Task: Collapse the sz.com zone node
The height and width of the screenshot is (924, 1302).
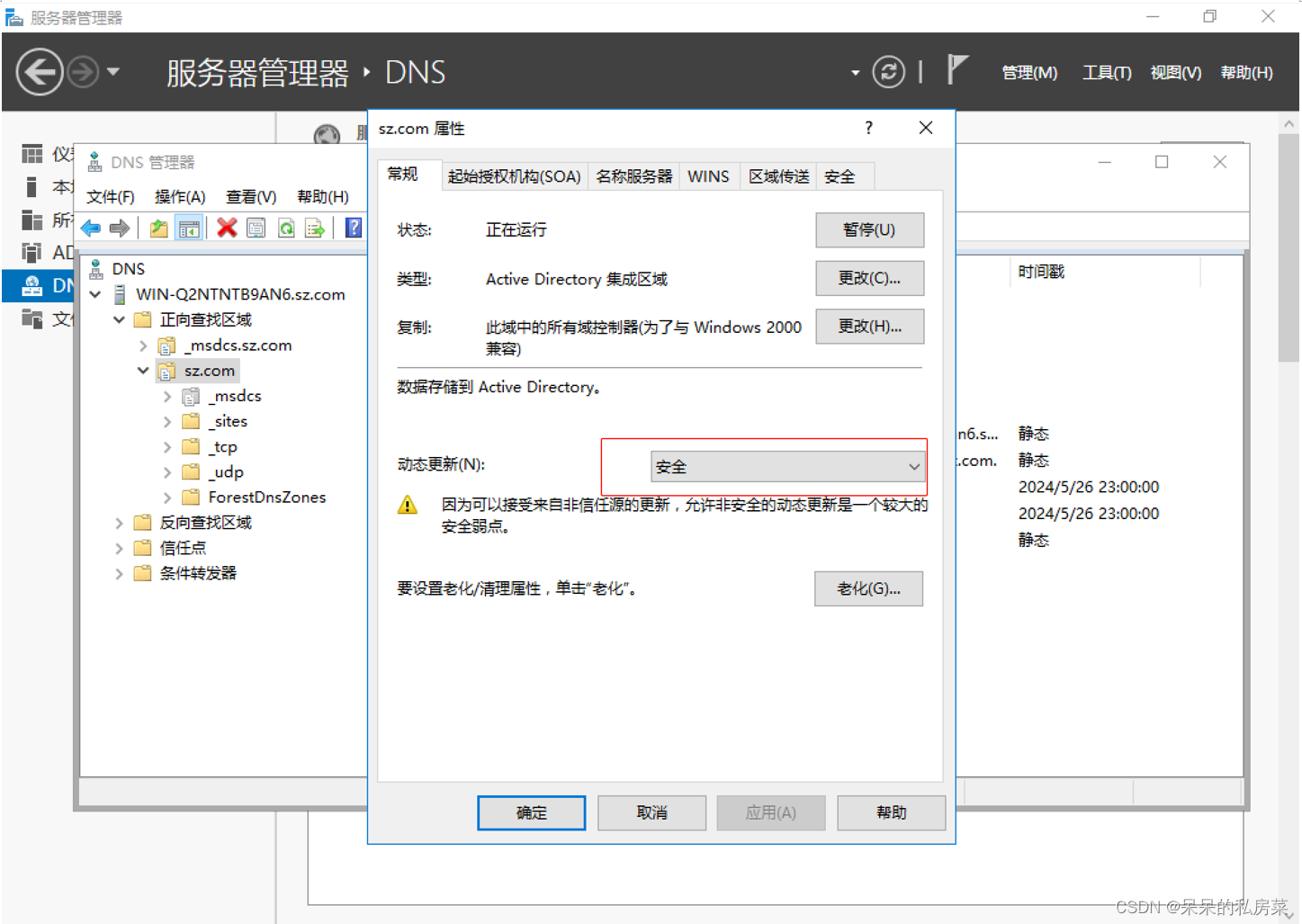Action: (x=143, y=371)
